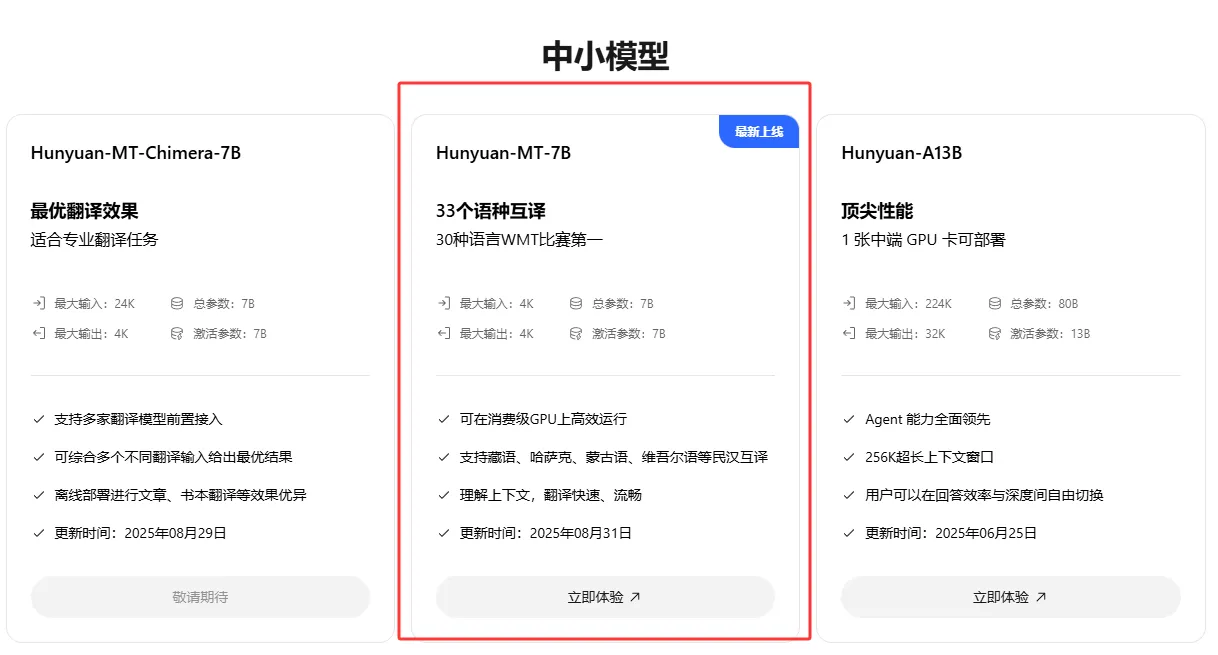
Task: Click the checkmark beside 256K超长上下文窗口
Action: (x=851, y=457)
